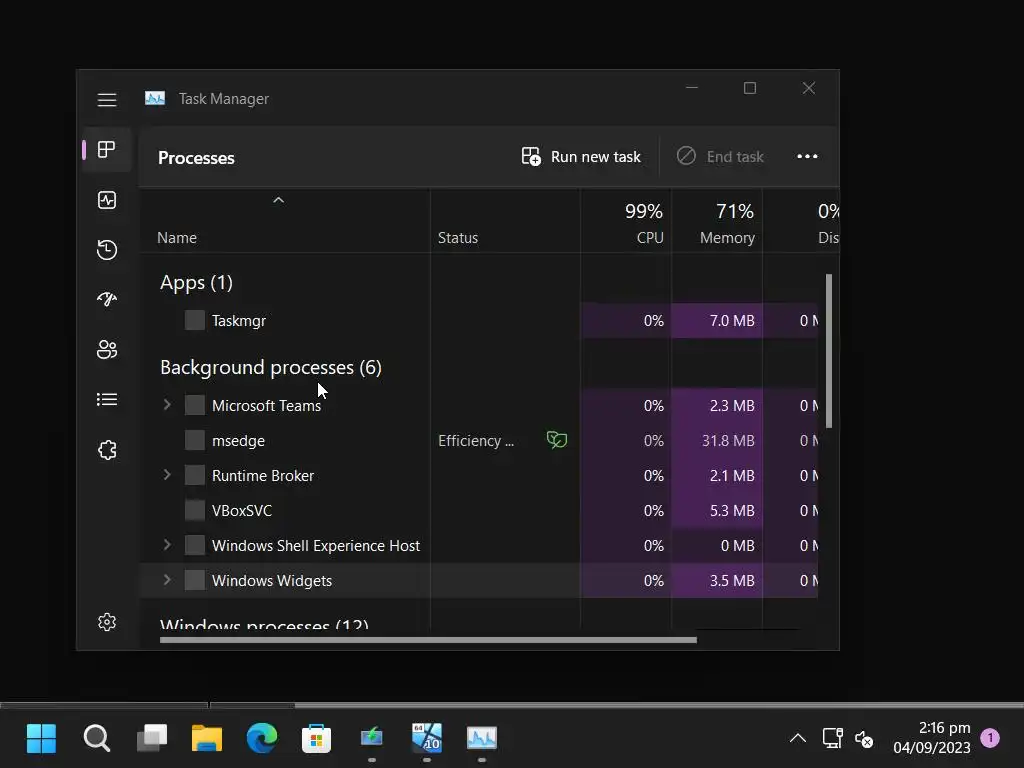Image resolution: width=1024 pixels, height=768 pixels.
Task: Expand Windows Shell Experience Host process
Action: pos(167,545)
